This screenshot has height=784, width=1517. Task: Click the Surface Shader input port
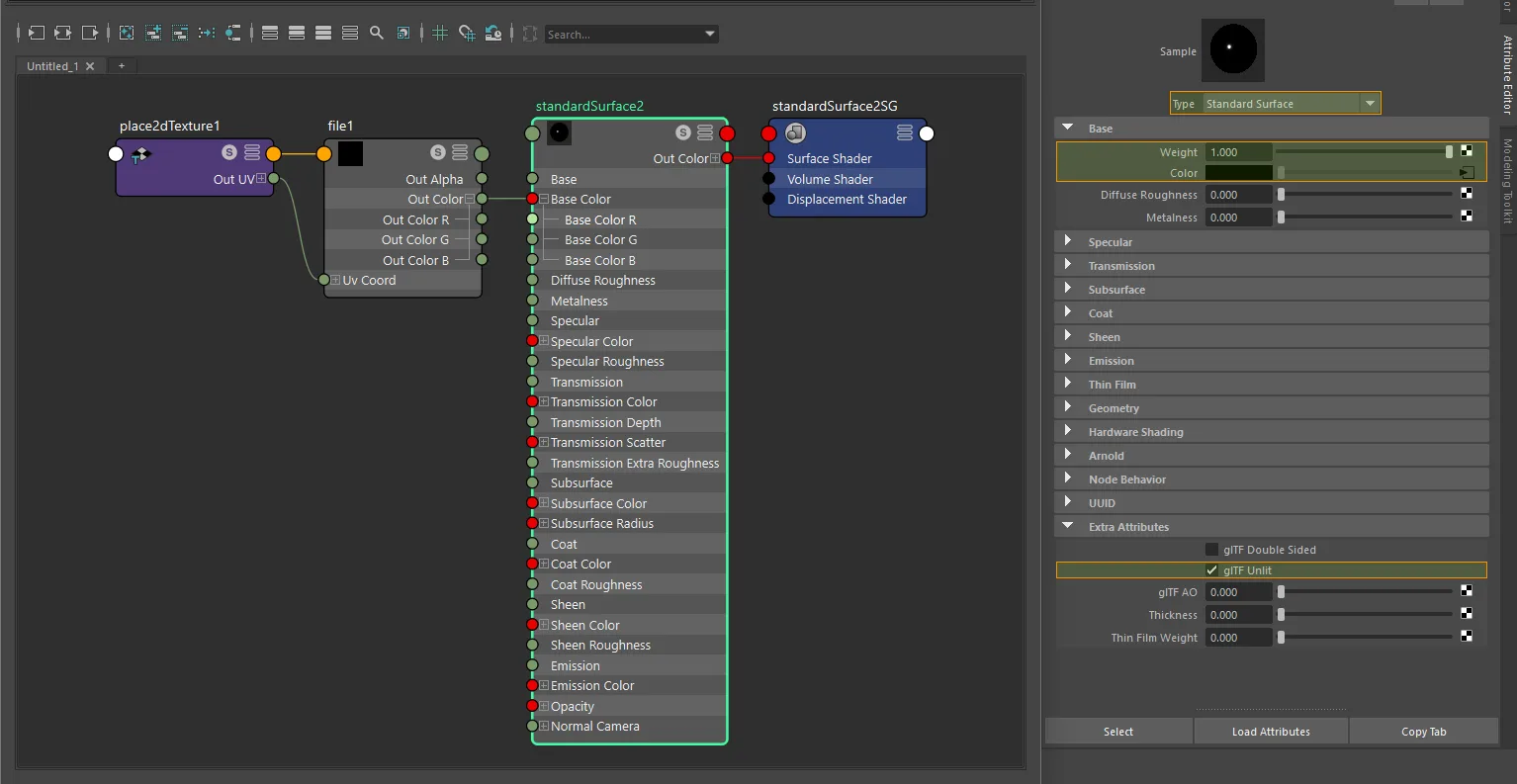768,158
